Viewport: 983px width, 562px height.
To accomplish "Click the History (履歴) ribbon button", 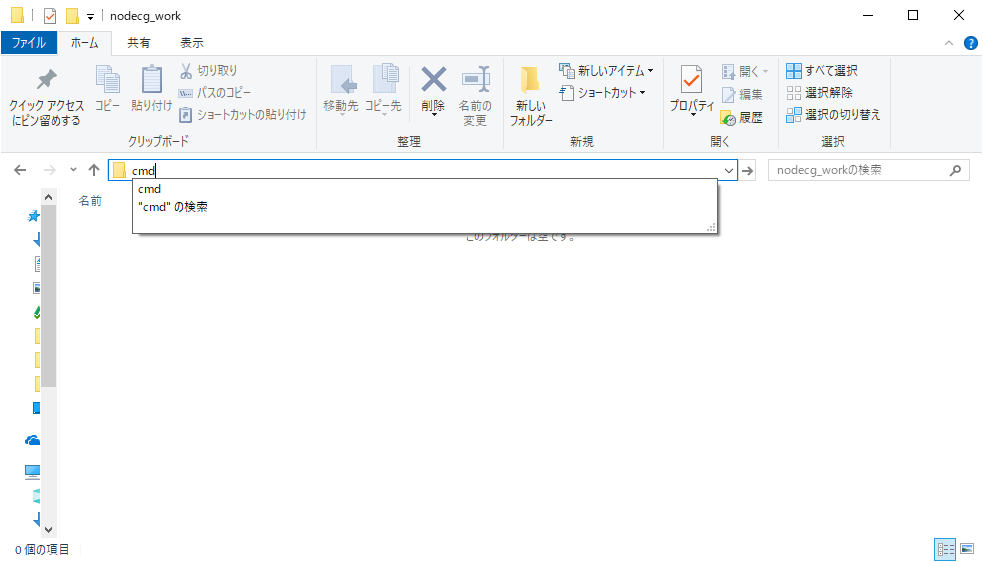I will [742, 117].
